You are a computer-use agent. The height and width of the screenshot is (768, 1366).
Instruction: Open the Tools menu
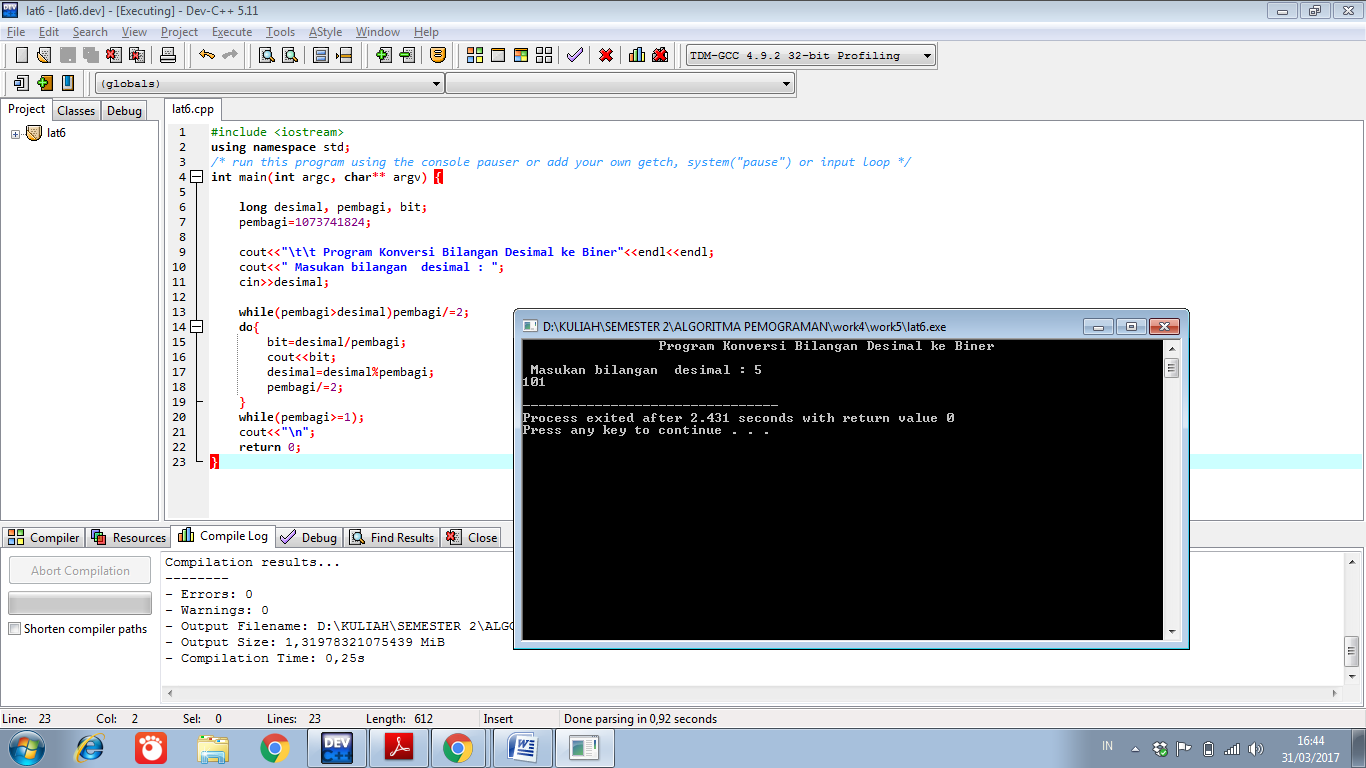(x=281, y=32)
